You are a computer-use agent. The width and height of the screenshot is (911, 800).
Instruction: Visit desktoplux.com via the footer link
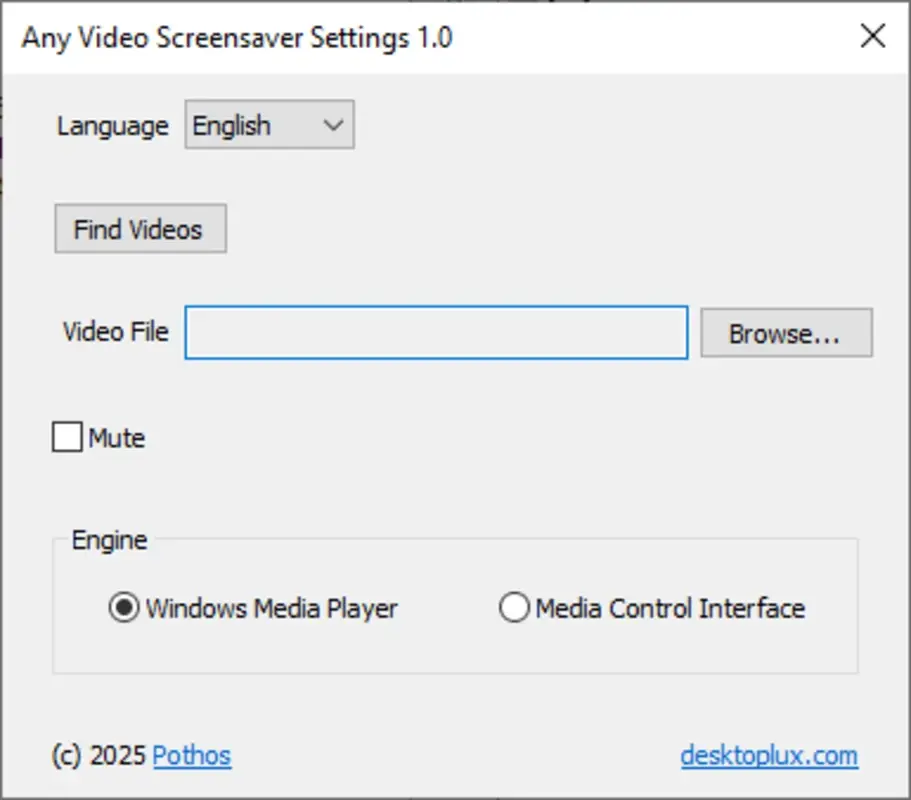768,755
